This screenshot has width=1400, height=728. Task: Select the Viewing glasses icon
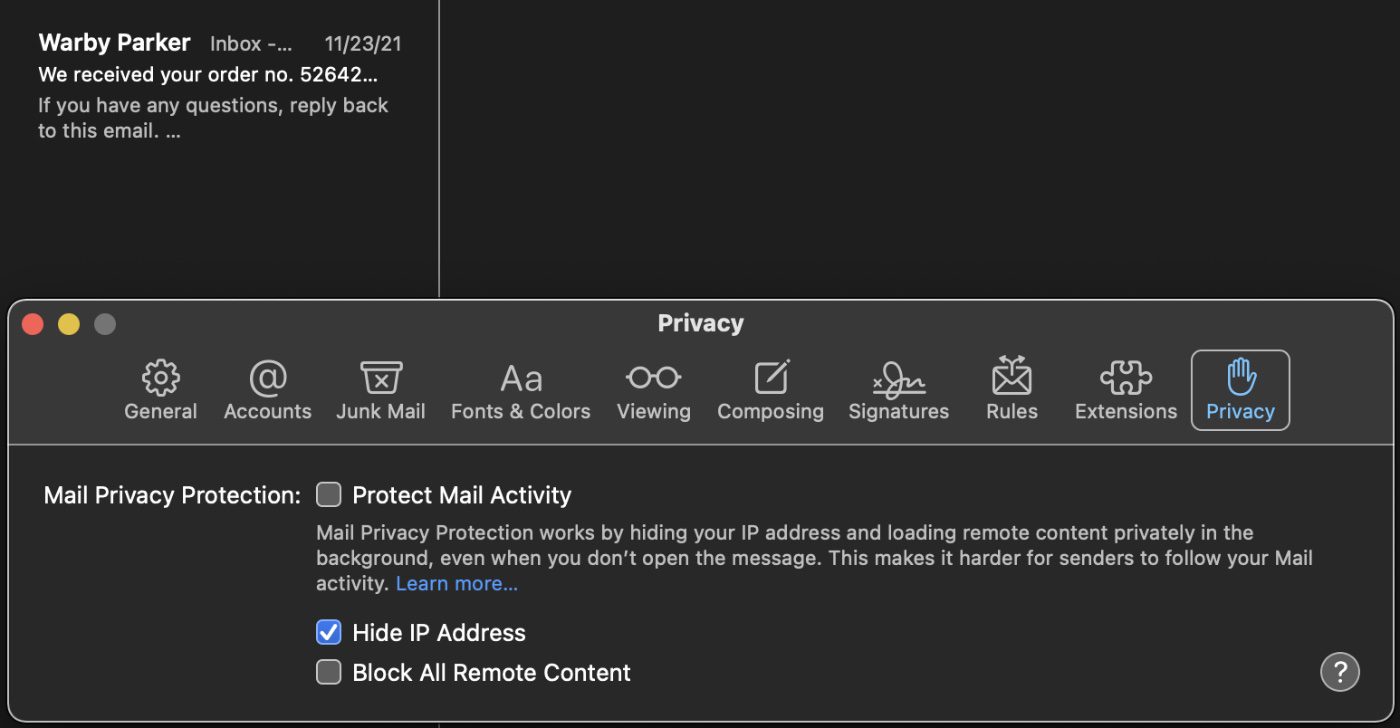[653, 378]
